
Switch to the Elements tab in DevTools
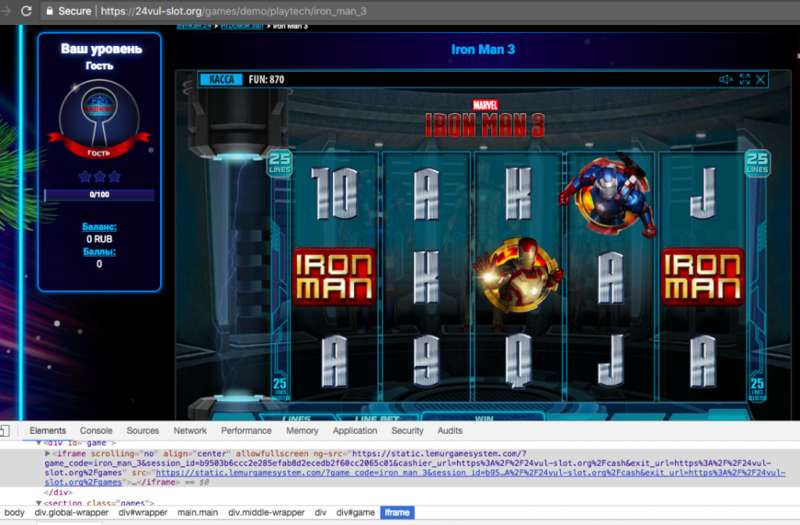click(x=47, y=431)
